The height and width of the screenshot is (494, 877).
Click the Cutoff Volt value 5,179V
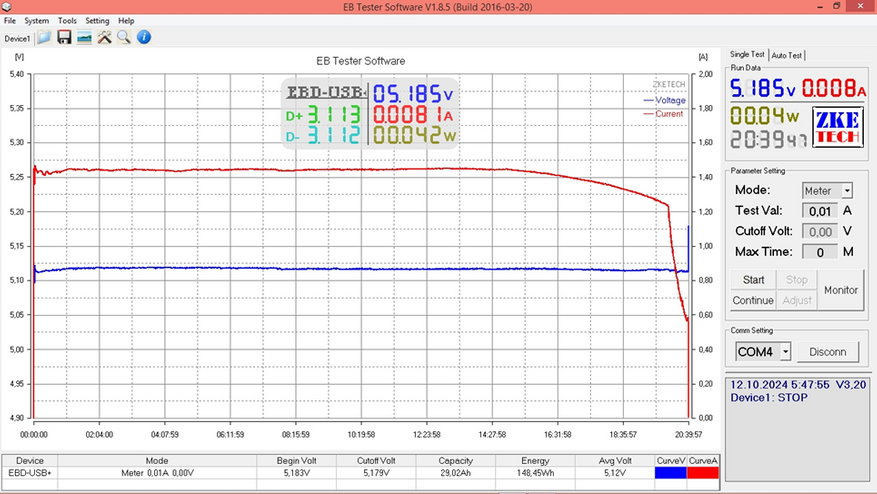click(376, 473)
